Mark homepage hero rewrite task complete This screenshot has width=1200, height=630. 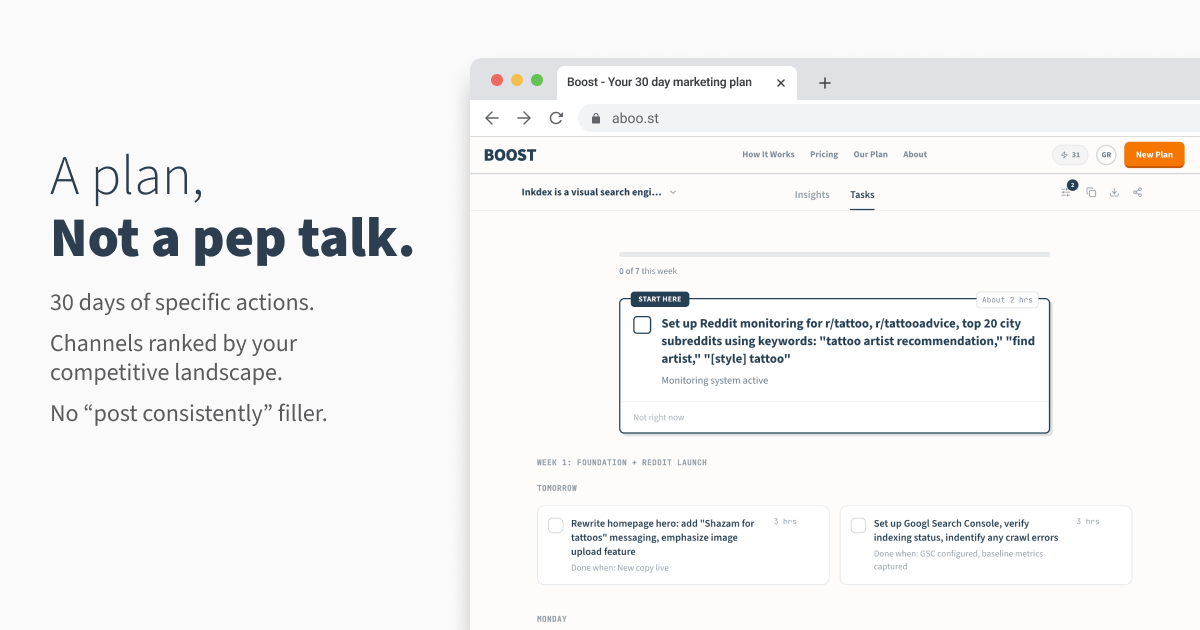[556, 524]
